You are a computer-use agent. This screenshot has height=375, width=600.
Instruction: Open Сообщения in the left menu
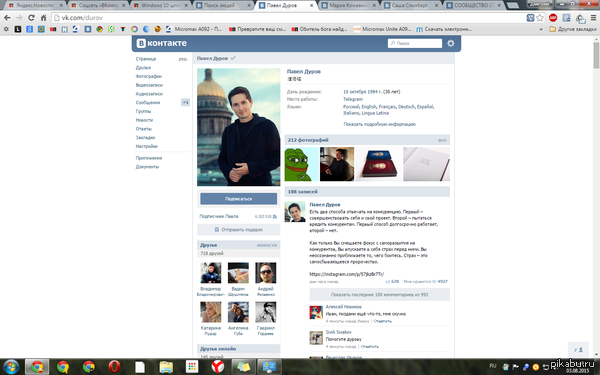coord(148,102)
